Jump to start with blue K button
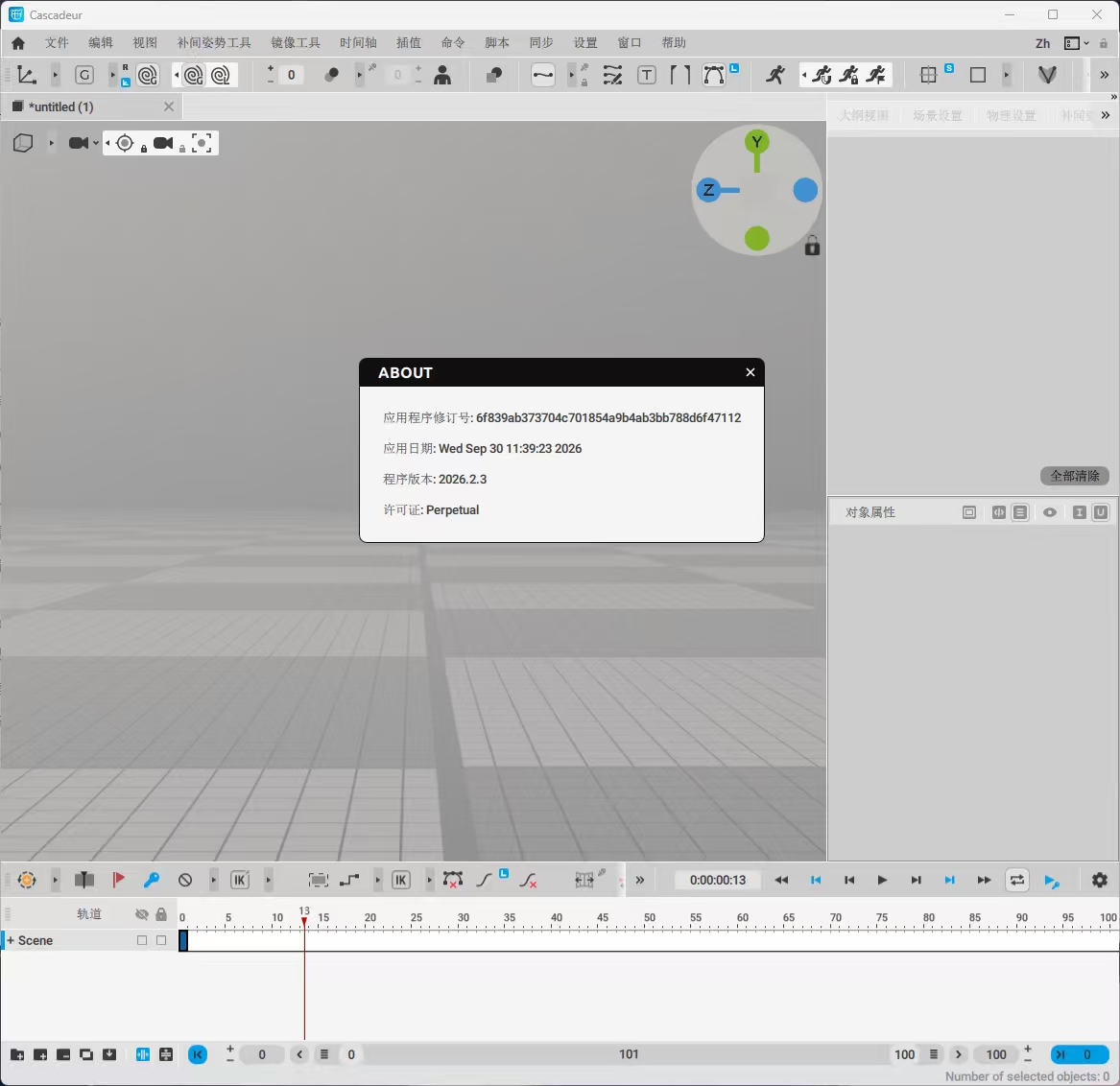 pos(198,1054)
